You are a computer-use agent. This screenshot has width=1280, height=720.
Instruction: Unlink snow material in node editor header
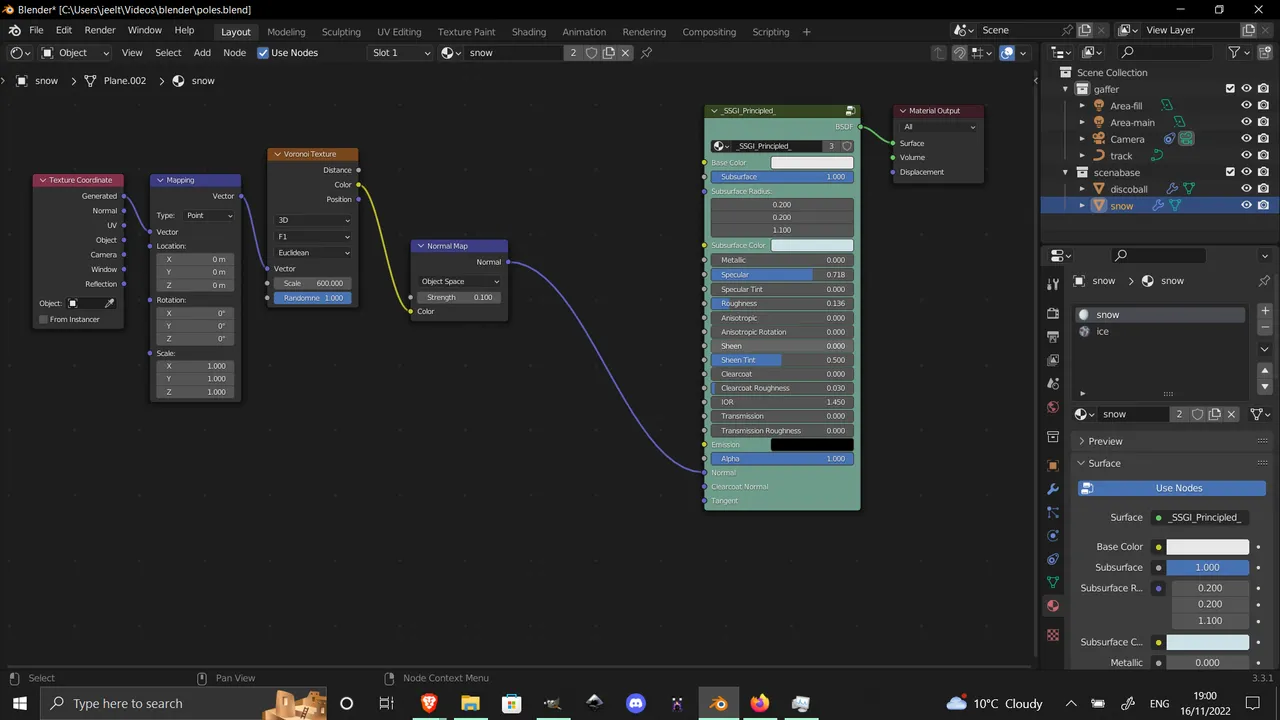626,53
